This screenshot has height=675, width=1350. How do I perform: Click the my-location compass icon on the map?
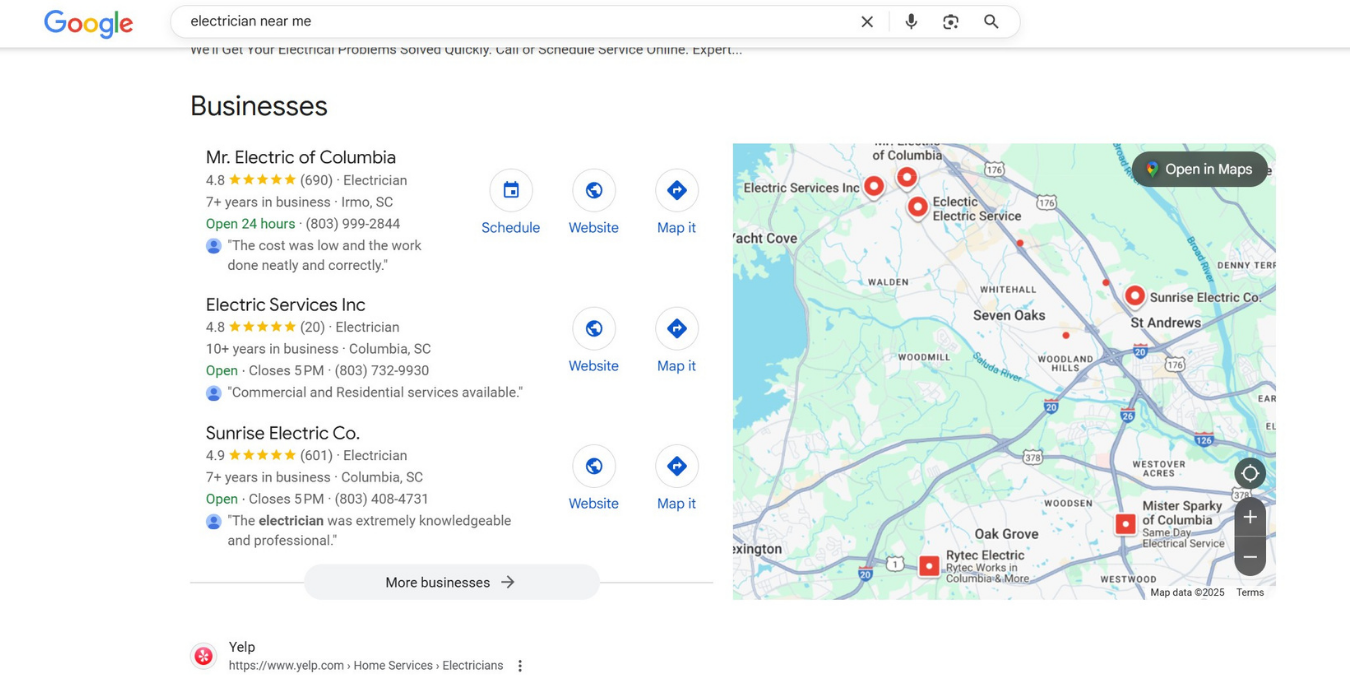[x=1250, y=473]
